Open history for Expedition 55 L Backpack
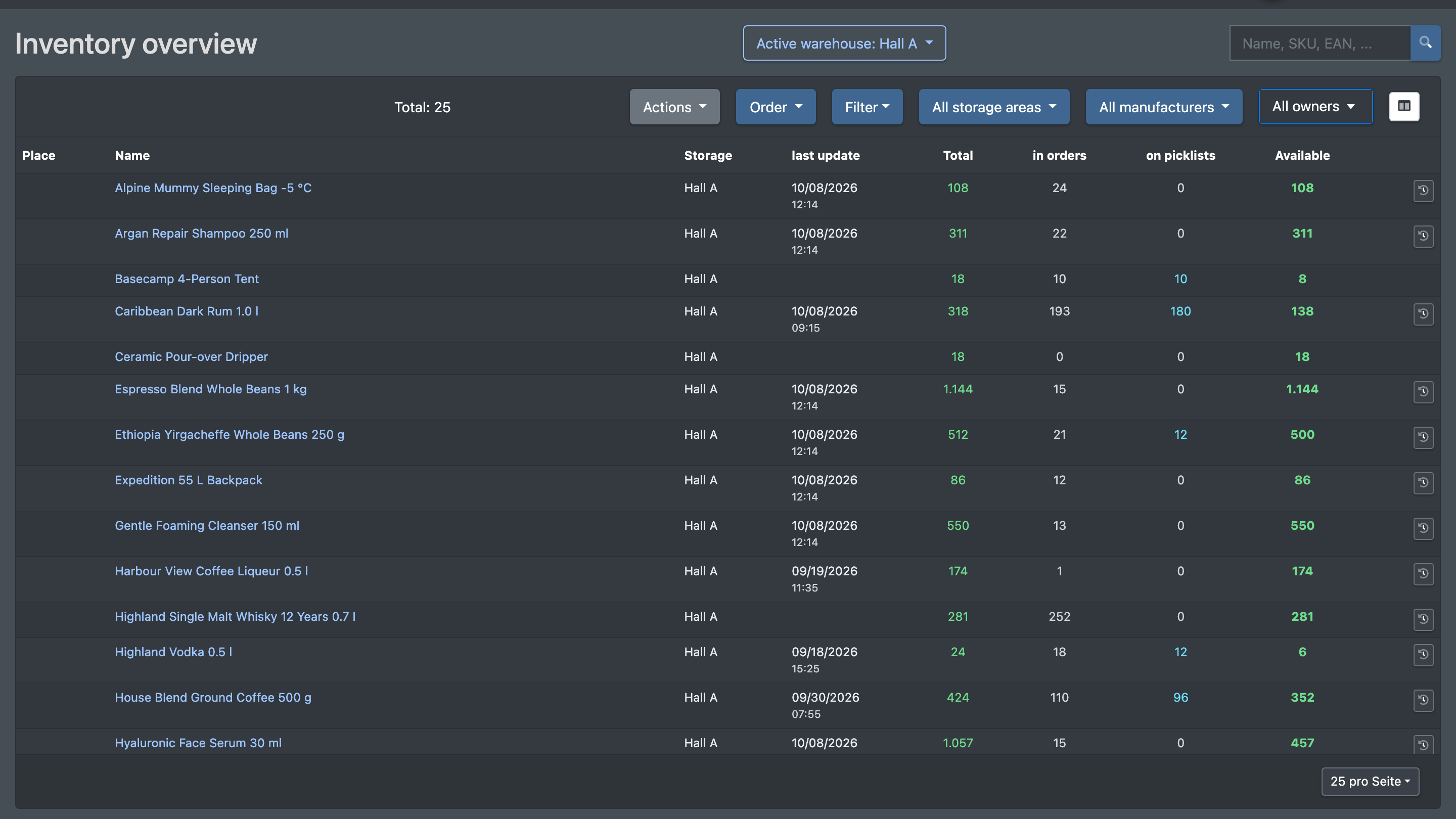This screenshot has height=819, width=1456. [1423, 483]
